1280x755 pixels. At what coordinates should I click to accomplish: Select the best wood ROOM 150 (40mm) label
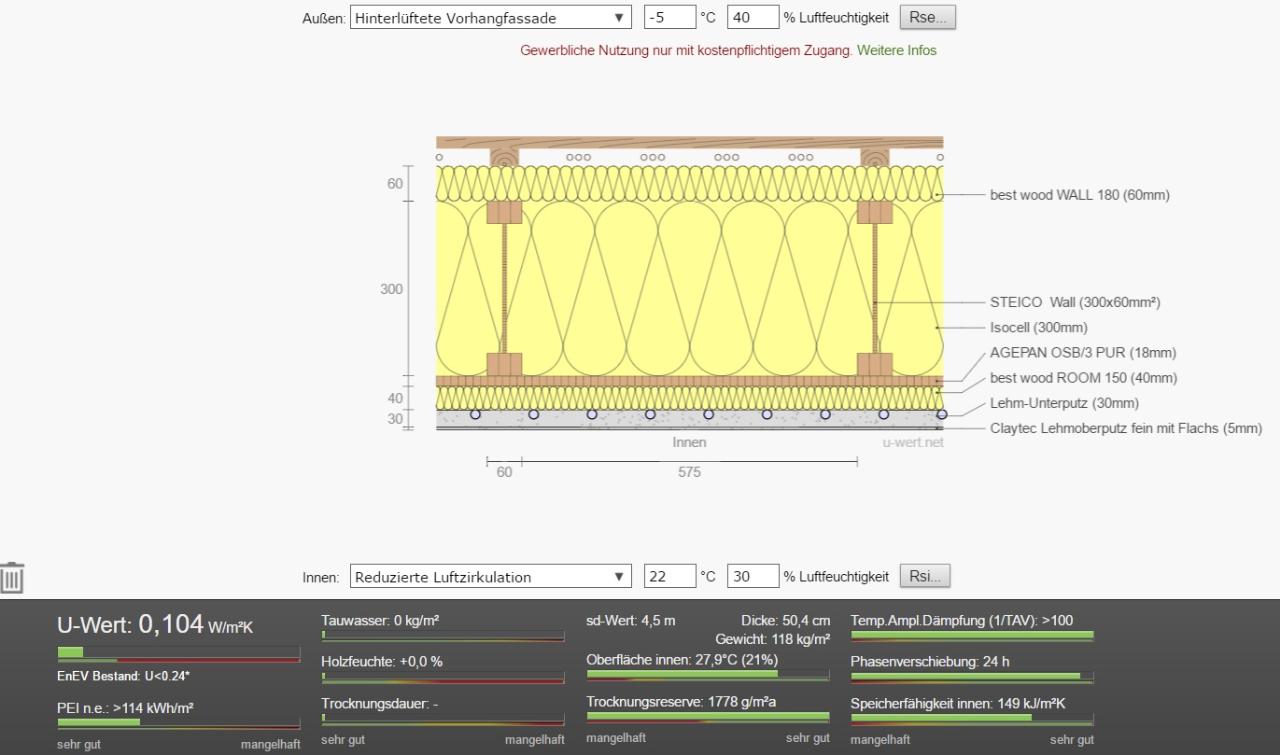click(1084, 378)
